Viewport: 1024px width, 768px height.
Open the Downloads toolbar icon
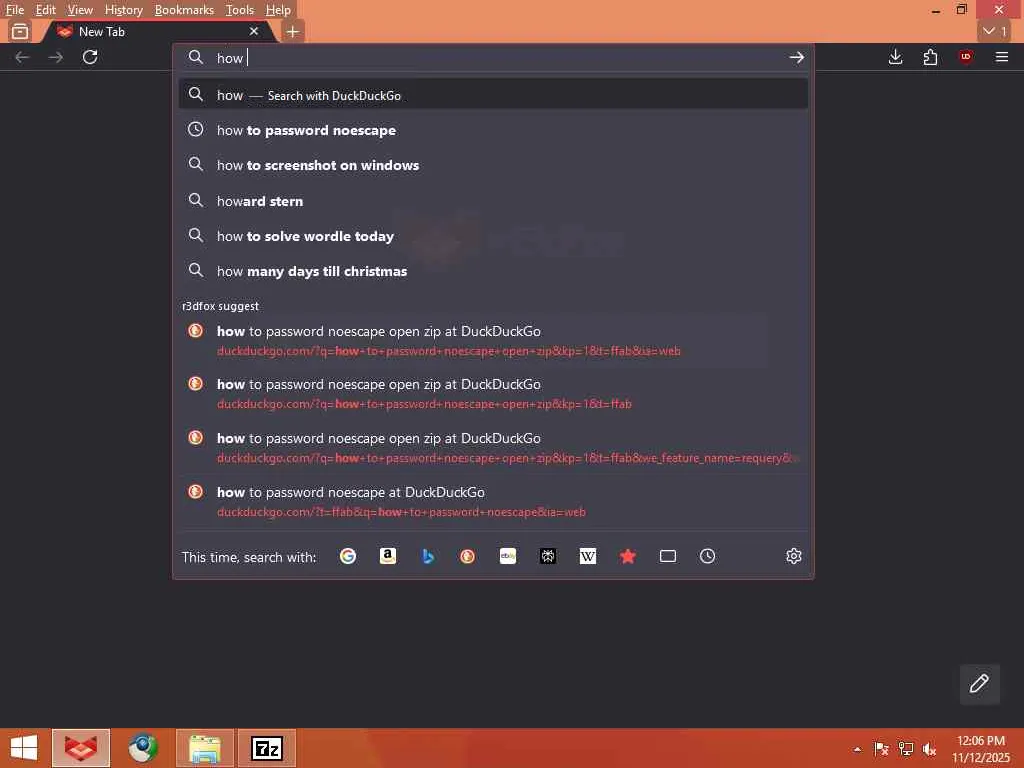tap(895, 57)
